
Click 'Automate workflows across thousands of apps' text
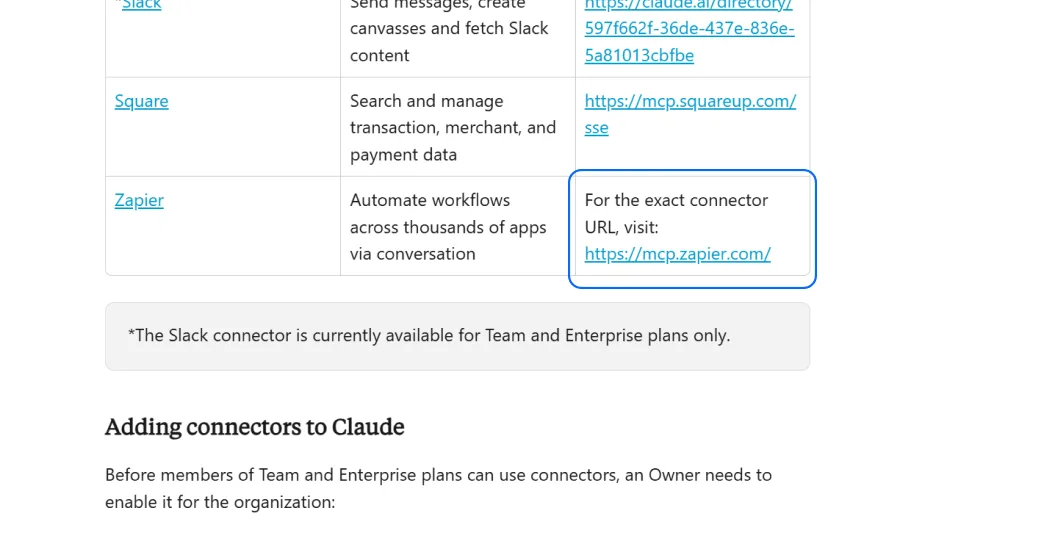(447, 214)
